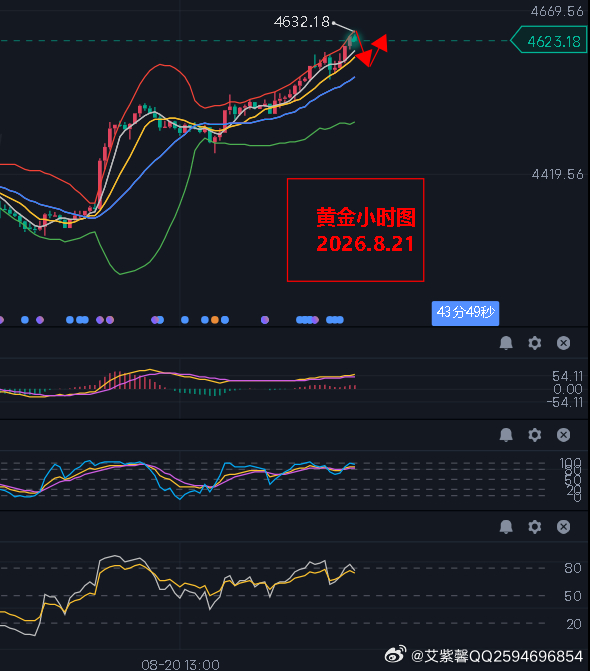Close the KDJ indicator panel
Image resolution: width=590 pixels, height=671 pixels.
click(x=563, y=435)
